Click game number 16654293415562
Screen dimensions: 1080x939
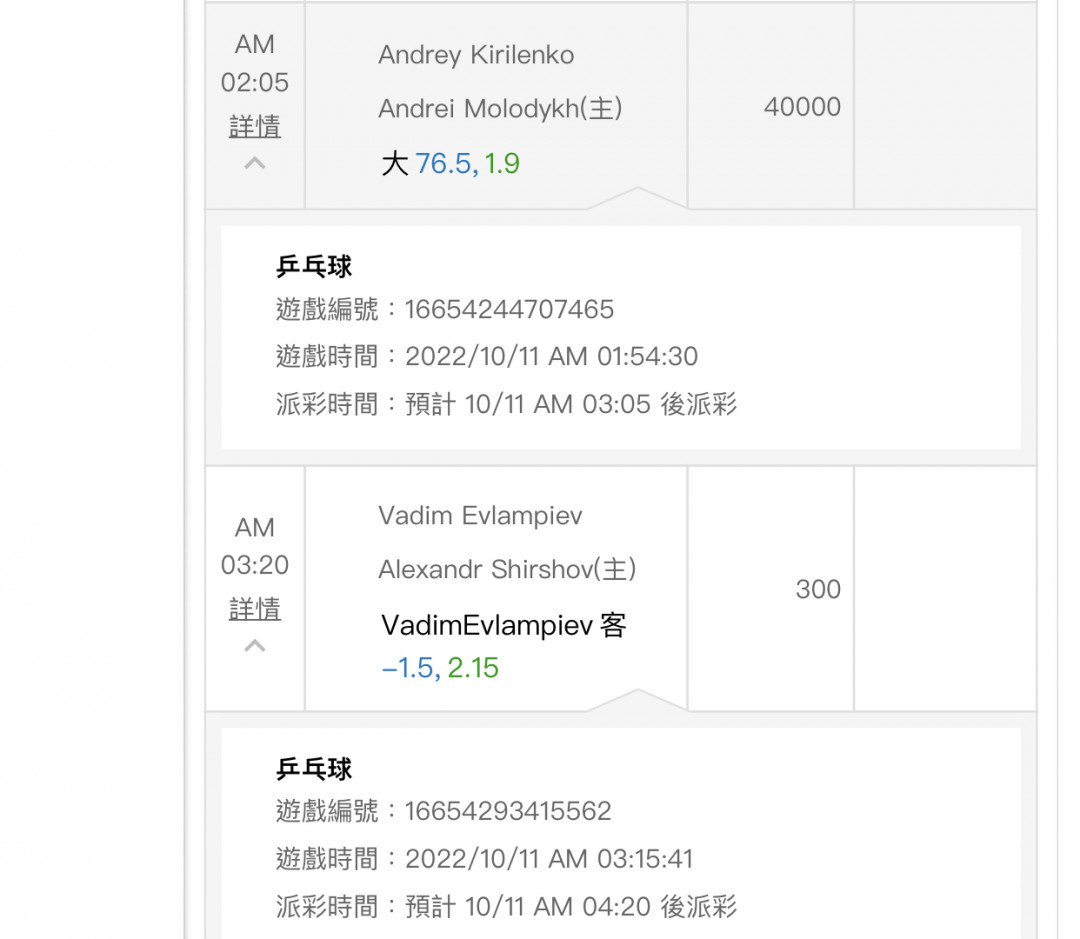(x=507, y=811)
